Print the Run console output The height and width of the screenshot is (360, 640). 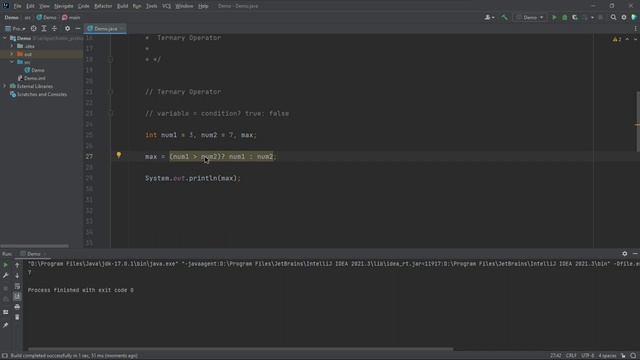(17, 307)
